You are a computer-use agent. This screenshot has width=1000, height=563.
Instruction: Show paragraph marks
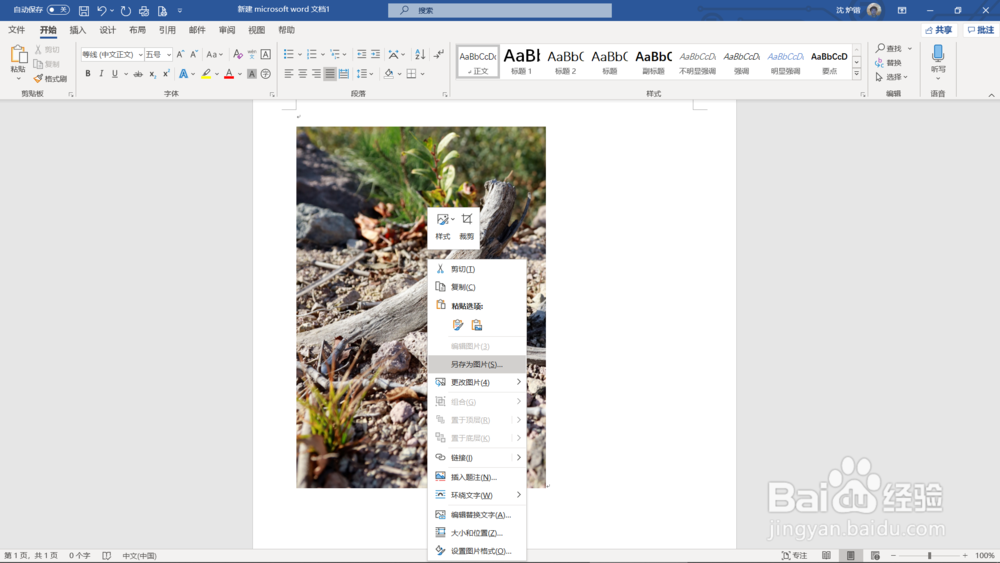click(x=439, y=54)
